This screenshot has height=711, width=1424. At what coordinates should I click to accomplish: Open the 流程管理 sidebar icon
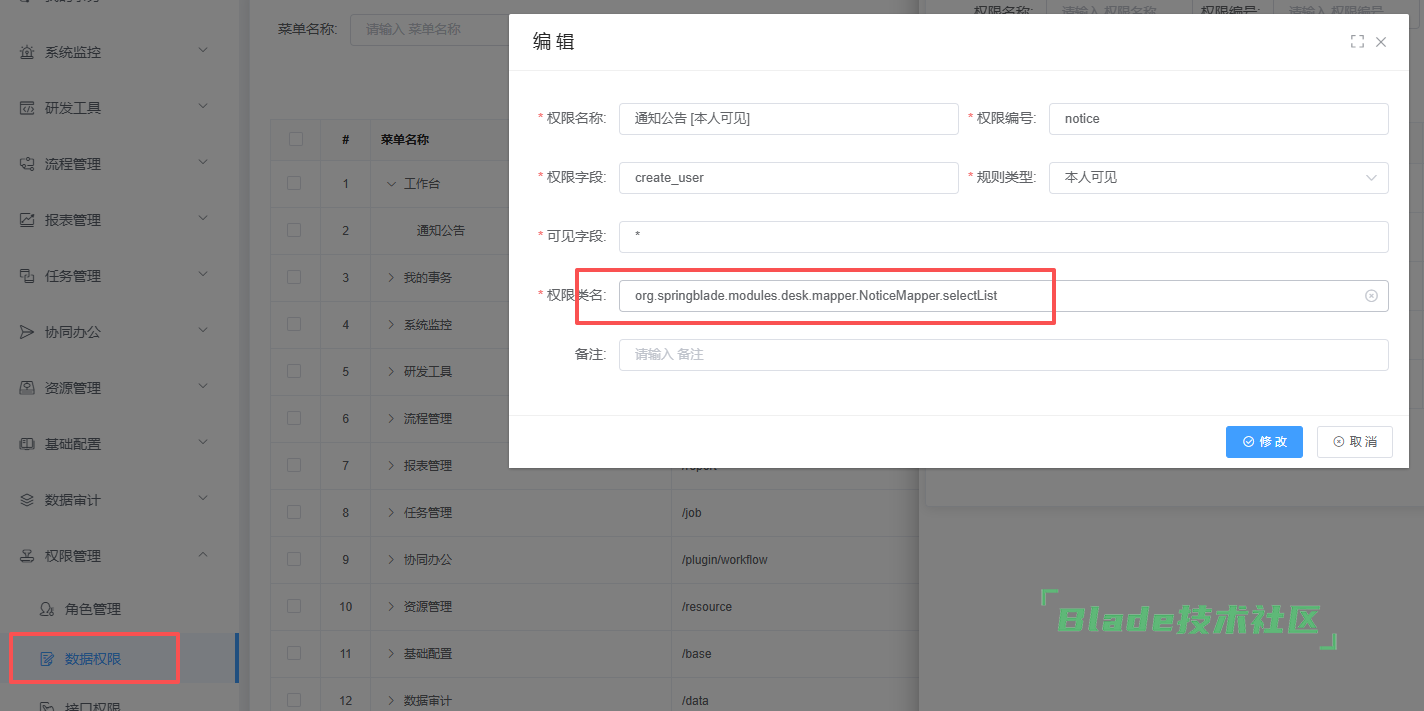(x=26, y=161)
